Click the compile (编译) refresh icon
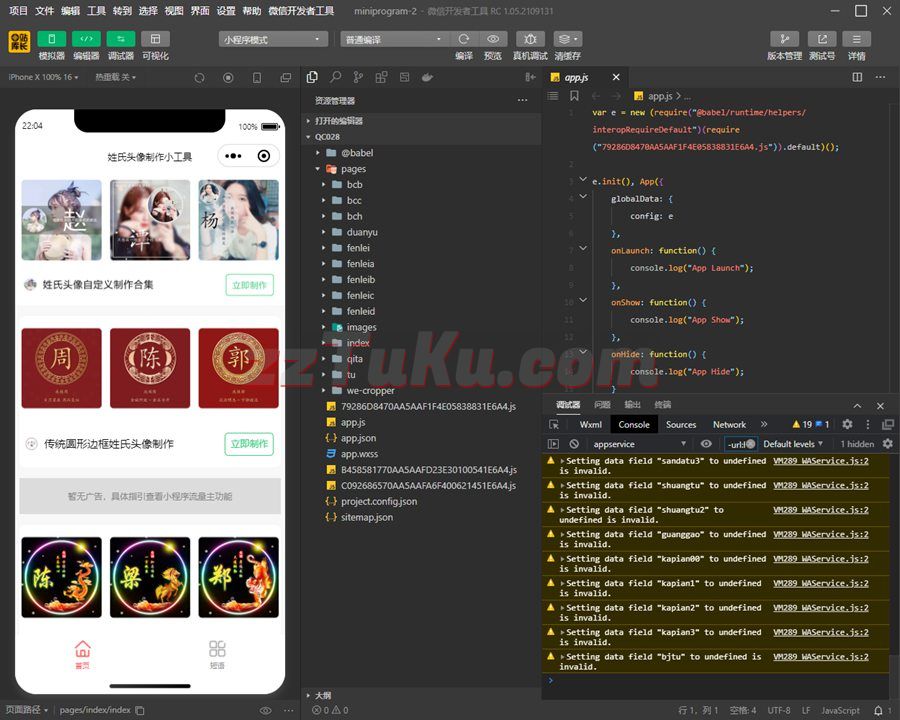 pyautogui.click(x=464, y=39)
